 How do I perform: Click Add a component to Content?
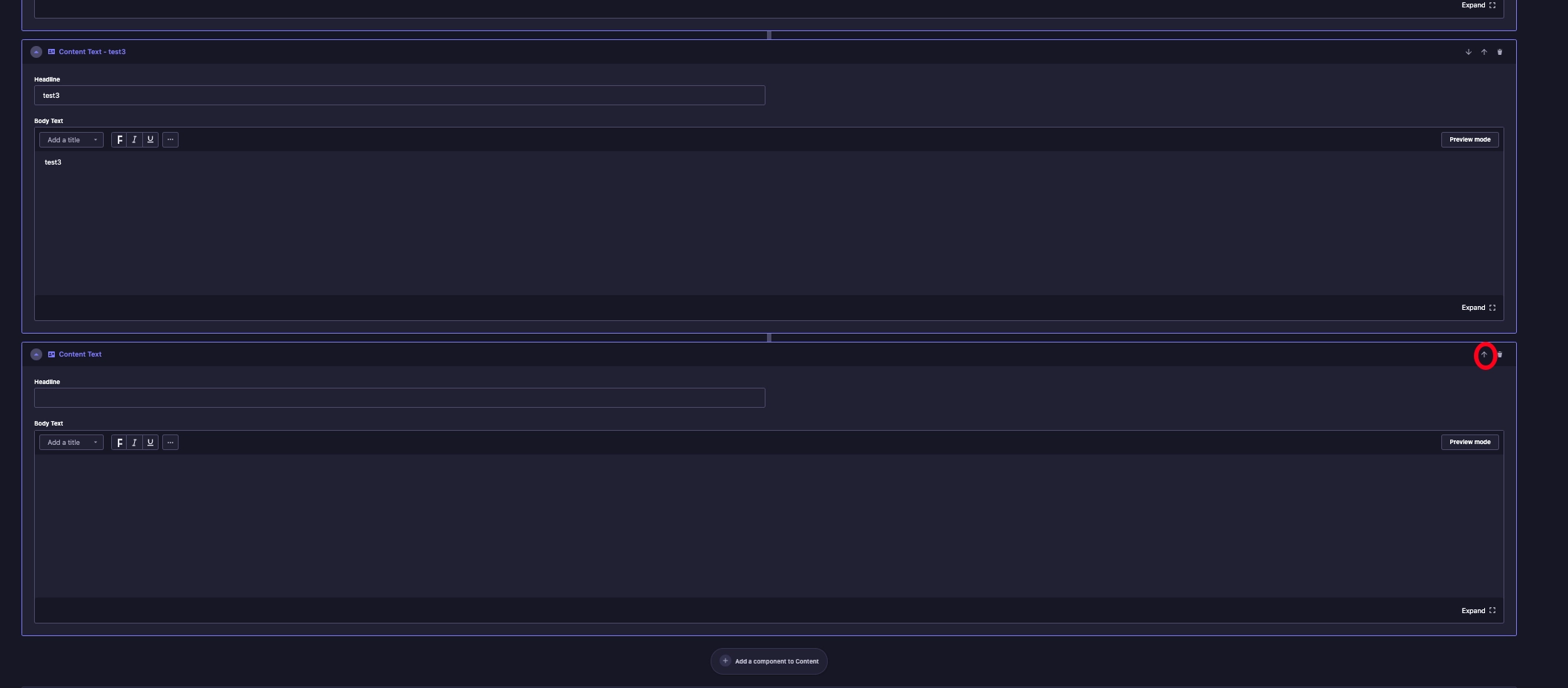769,661
